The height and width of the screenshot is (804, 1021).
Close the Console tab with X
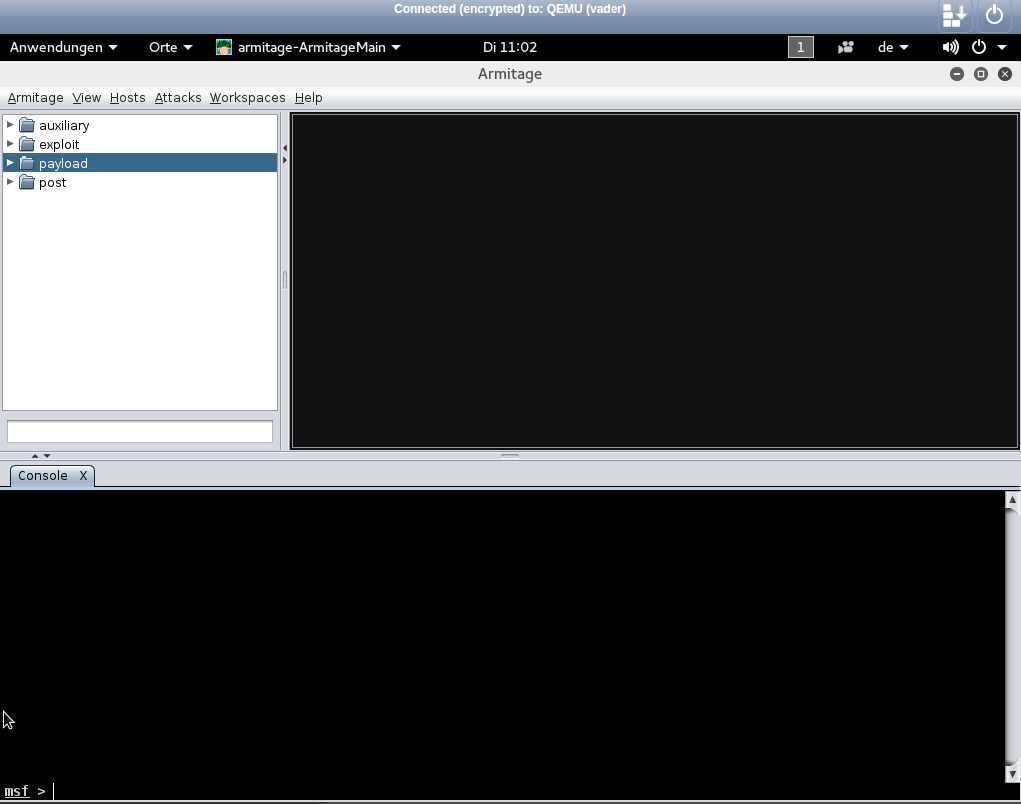tap(84, 476)
